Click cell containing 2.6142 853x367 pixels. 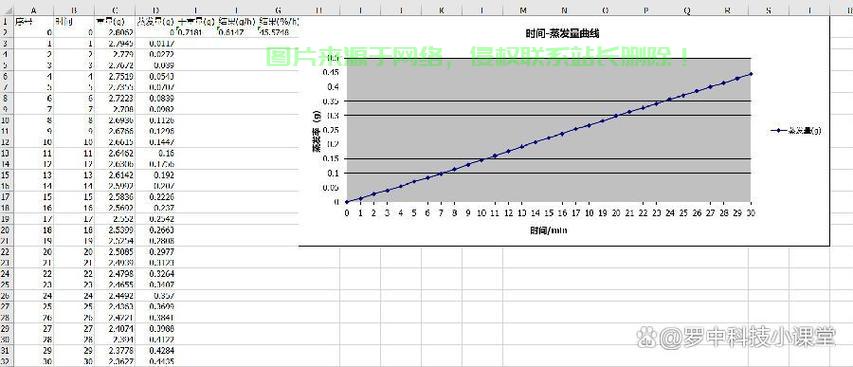click(115, 176)
